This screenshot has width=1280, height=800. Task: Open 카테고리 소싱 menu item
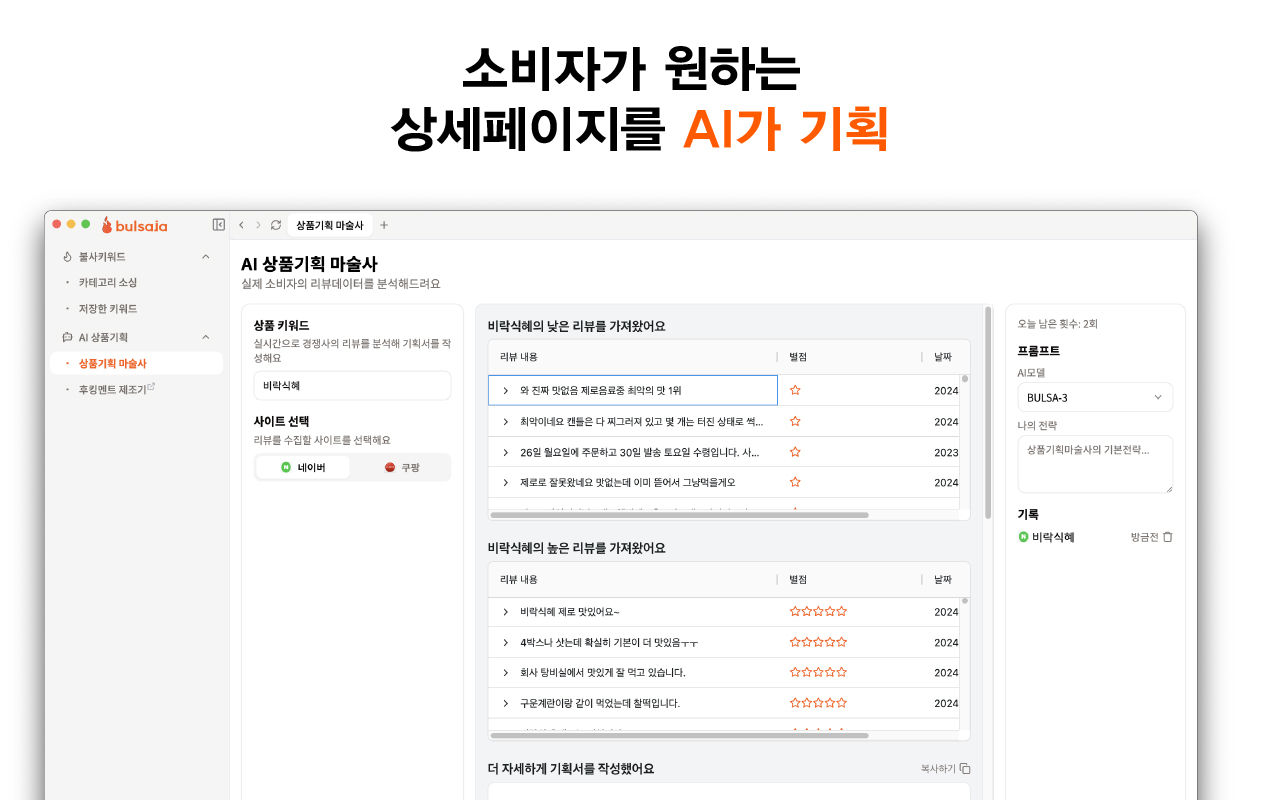tap(108, 283)
